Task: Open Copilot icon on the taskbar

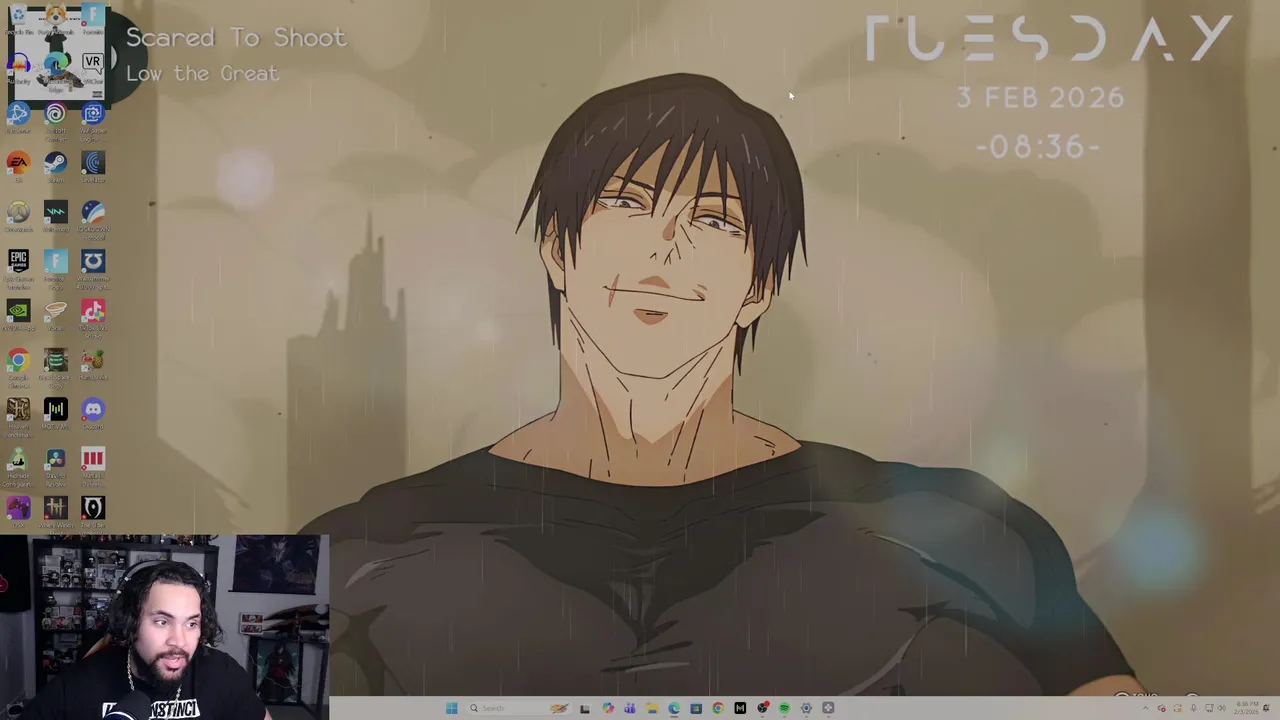Action: pos(608,708)
